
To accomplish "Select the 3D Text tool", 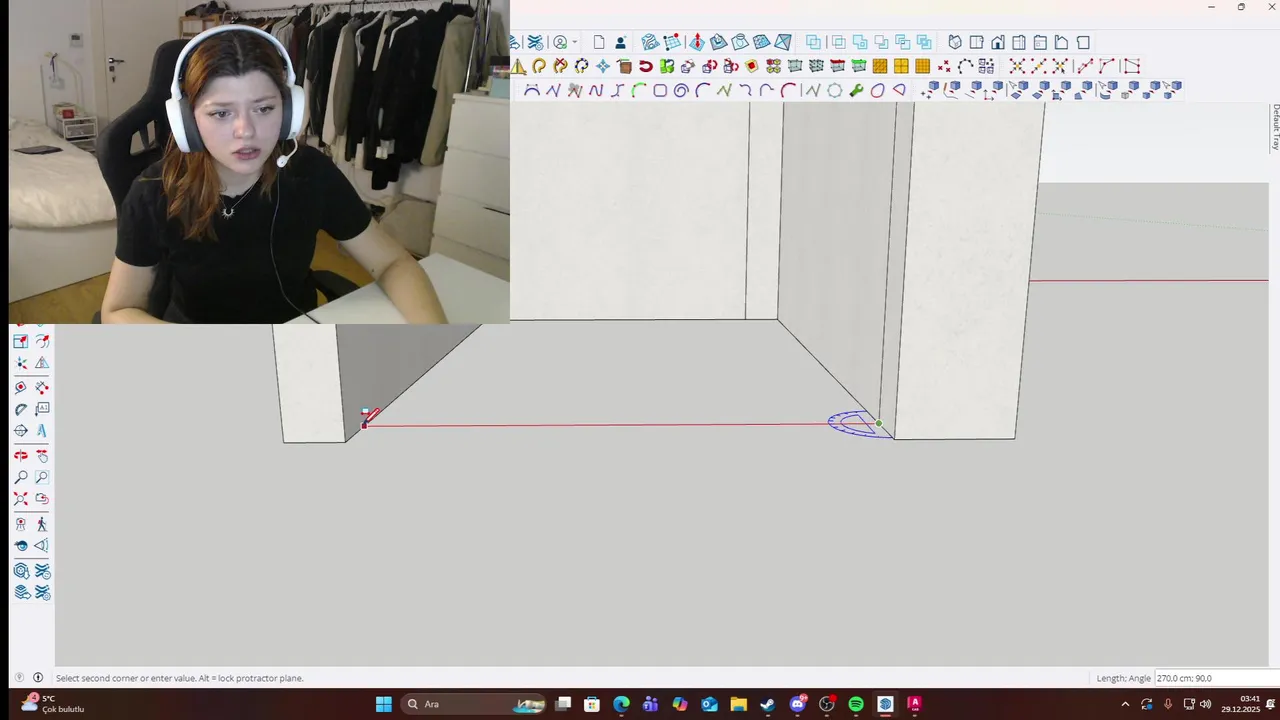I will pos(42,430).
